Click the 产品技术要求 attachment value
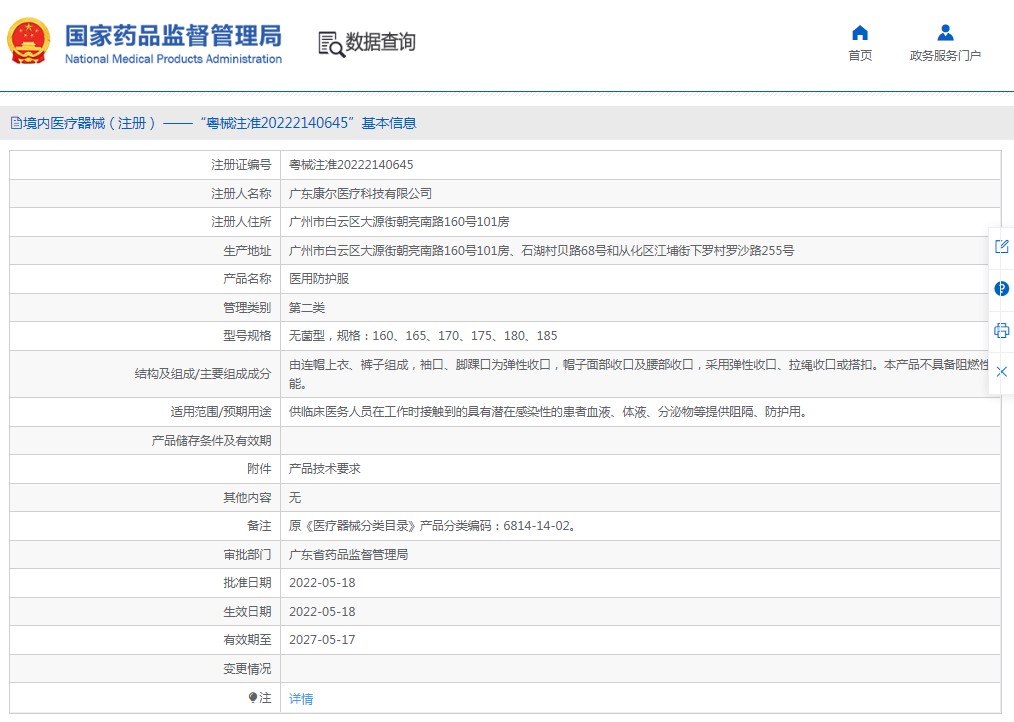 click(324, 468)
